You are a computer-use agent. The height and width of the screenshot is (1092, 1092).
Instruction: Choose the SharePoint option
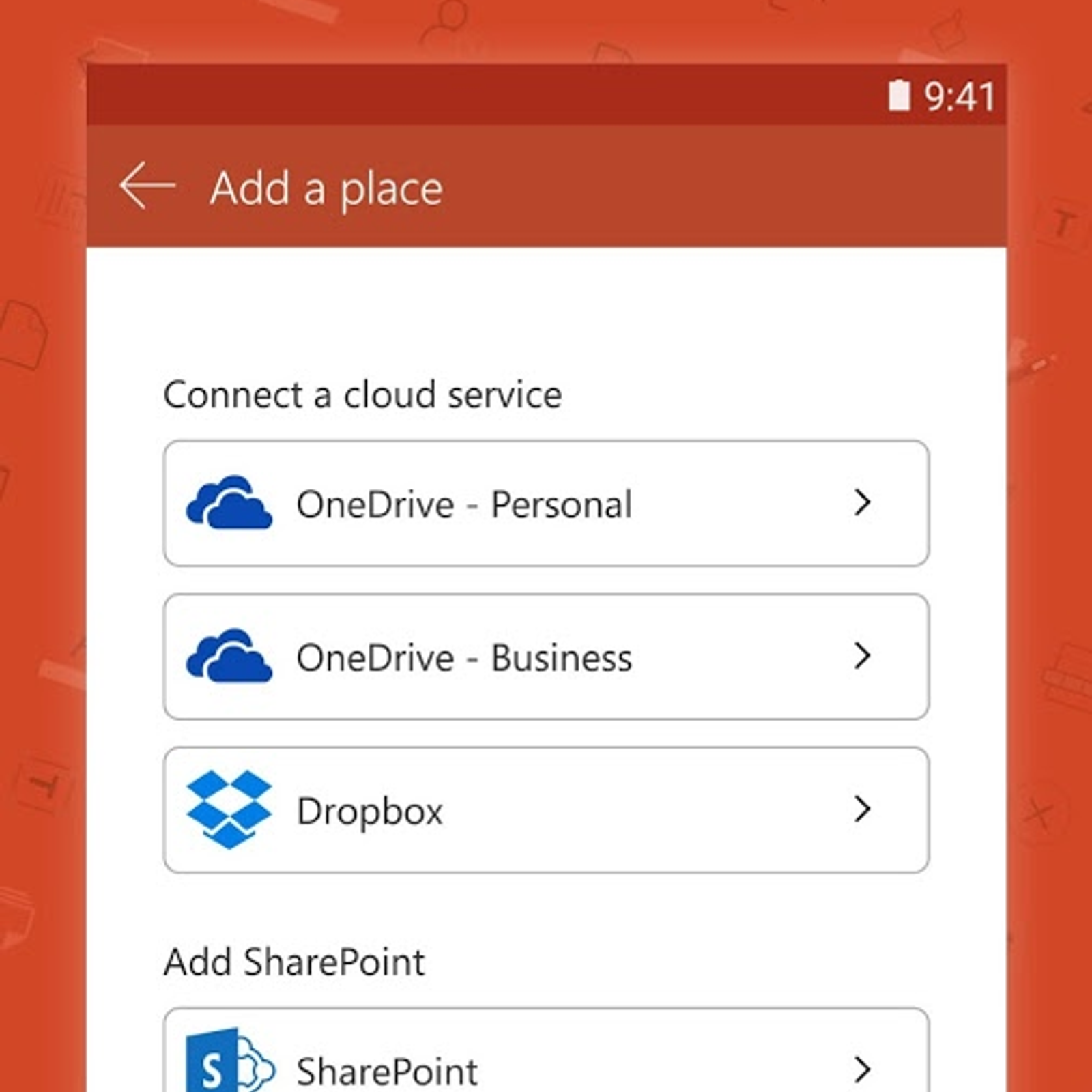click(546, 1050)
